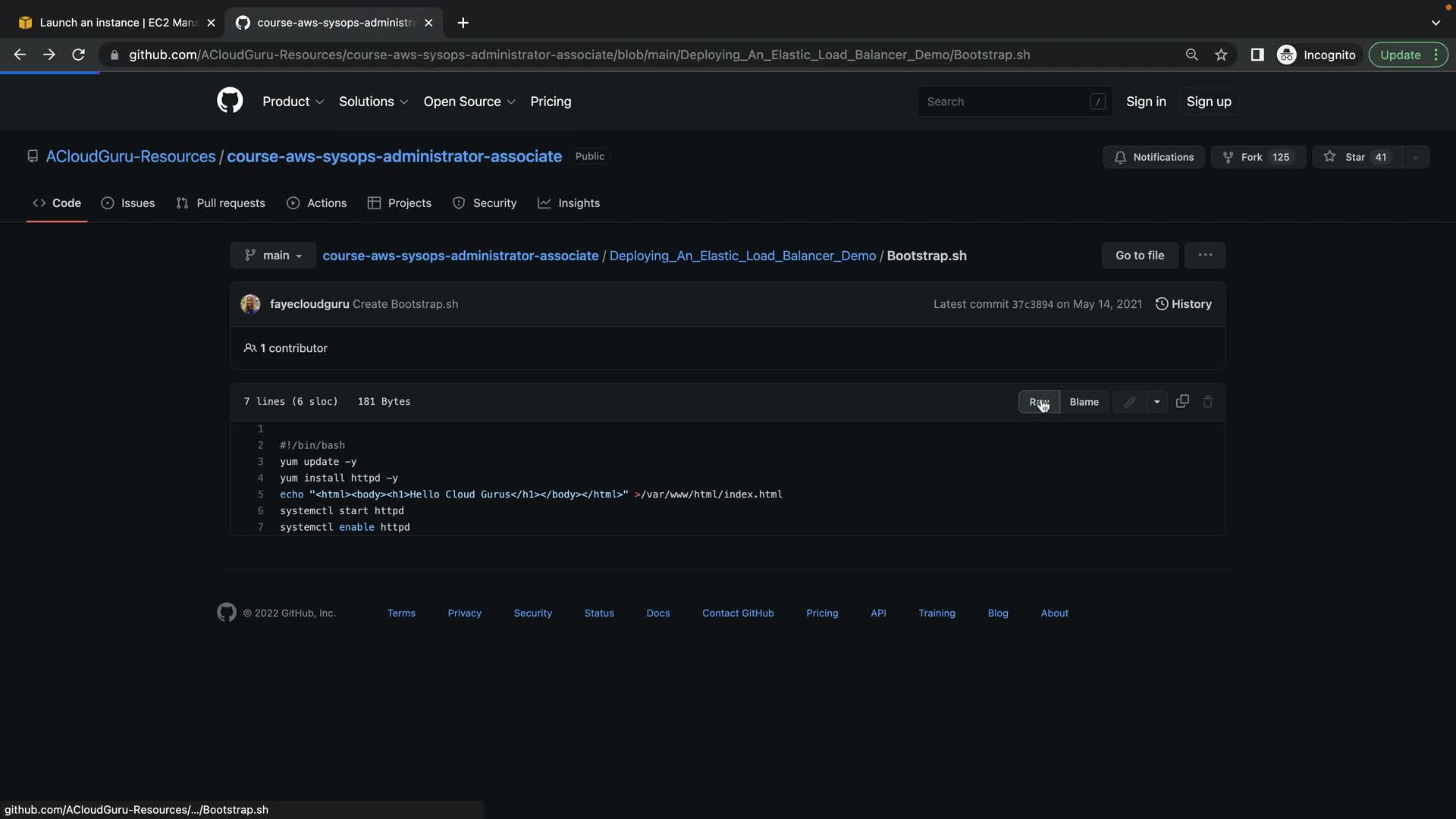Star the repository

(1356, 157)
